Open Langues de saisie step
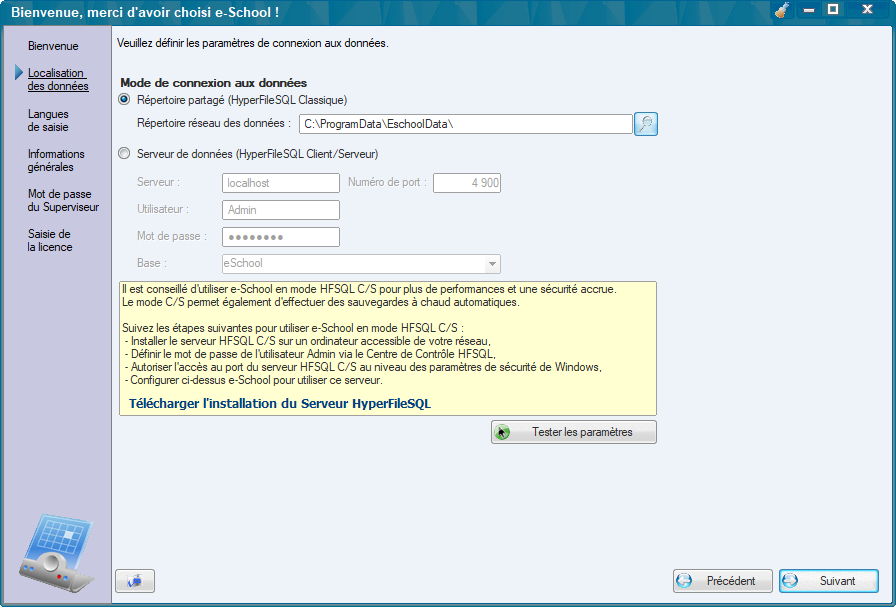The height and width of the screenshot is (607, 896). 48,121
